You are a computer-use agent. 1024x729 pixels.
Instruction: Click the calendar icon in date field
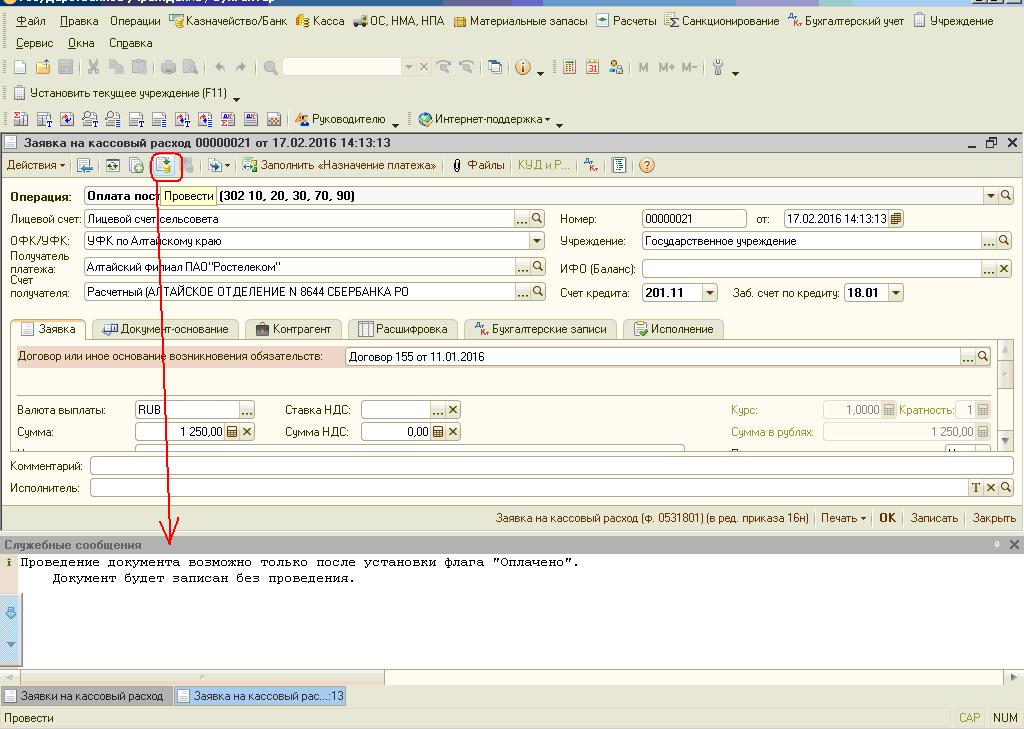896,219
